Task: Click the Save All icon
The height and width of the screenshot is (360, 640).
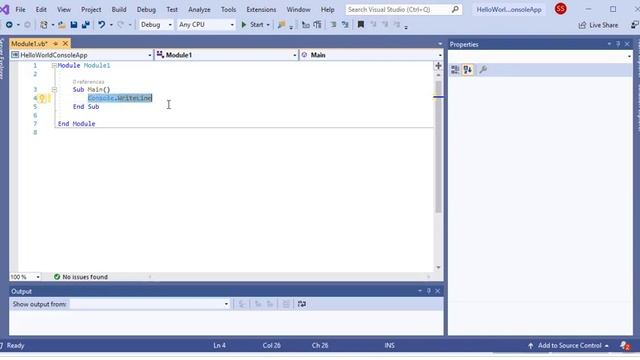Action: coord(86,25)
